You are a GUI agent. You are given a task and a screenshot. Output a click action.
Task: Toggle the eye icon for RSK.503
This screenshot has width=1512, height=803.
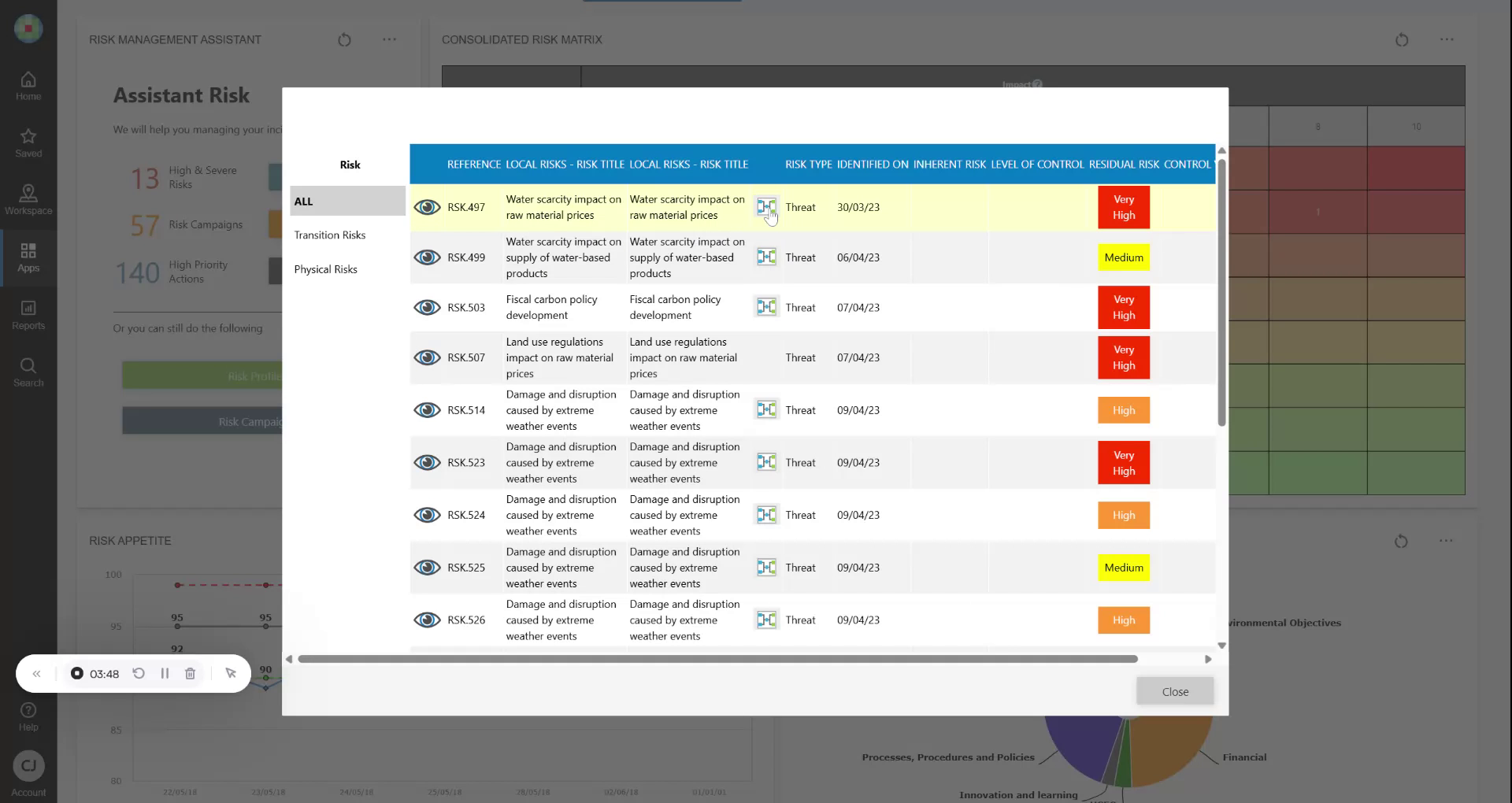428,307
